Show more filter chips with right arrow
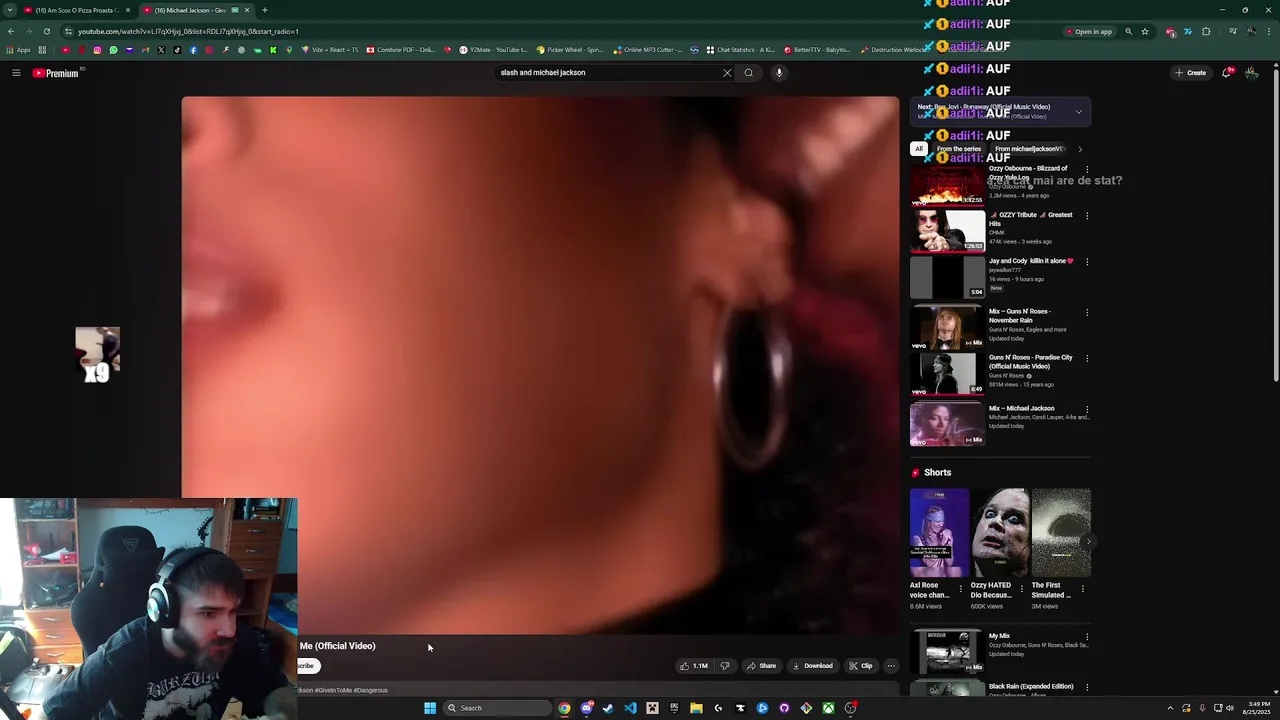Screen dimensions: 1280x720 (x=1080, y=149)
